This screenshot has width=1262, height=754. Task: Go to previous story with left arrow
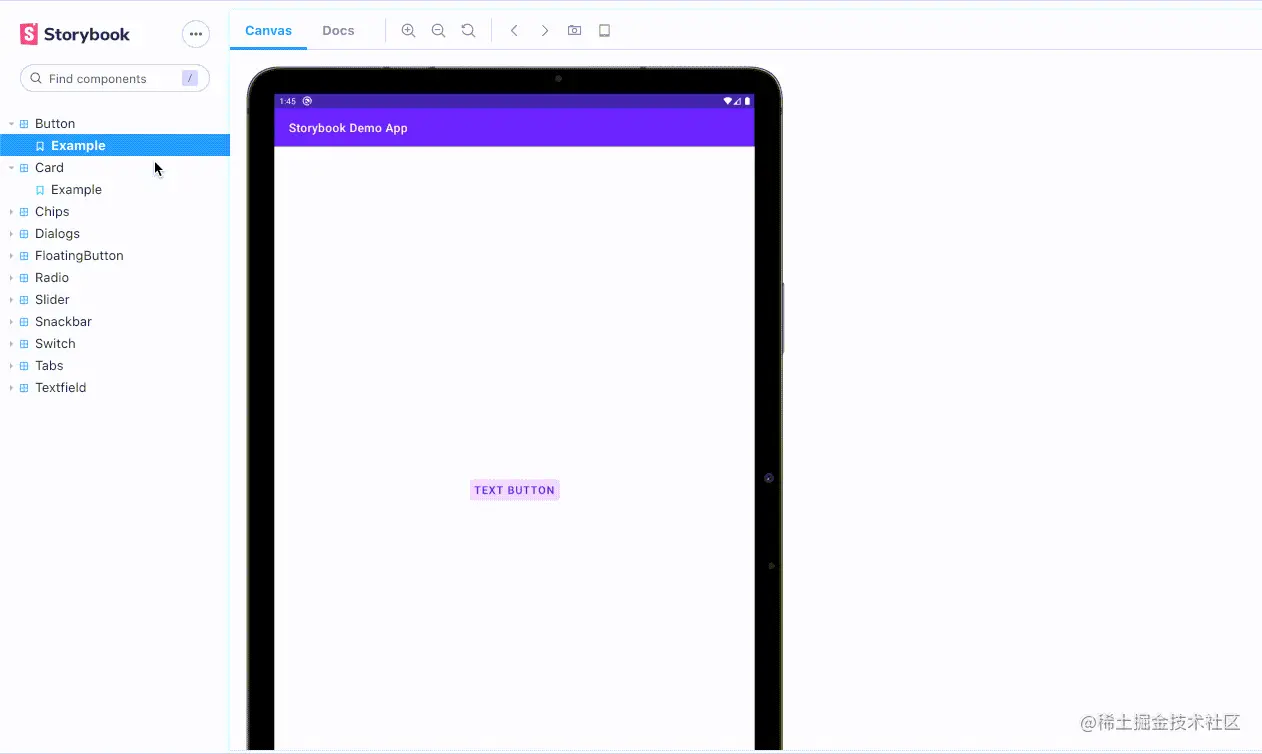514,31
